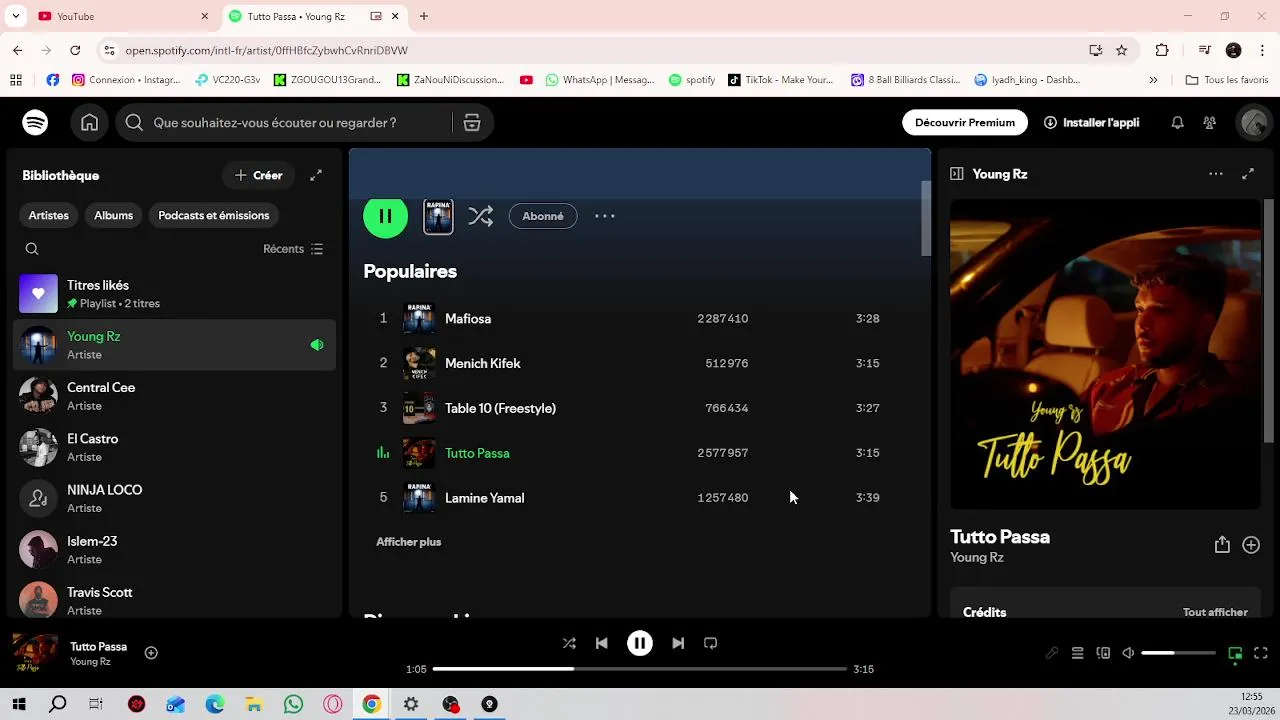This screenshot has height=720, width=1280.
Task: Open the queue icon in player bar
Action: click(x=1077, y=653)
